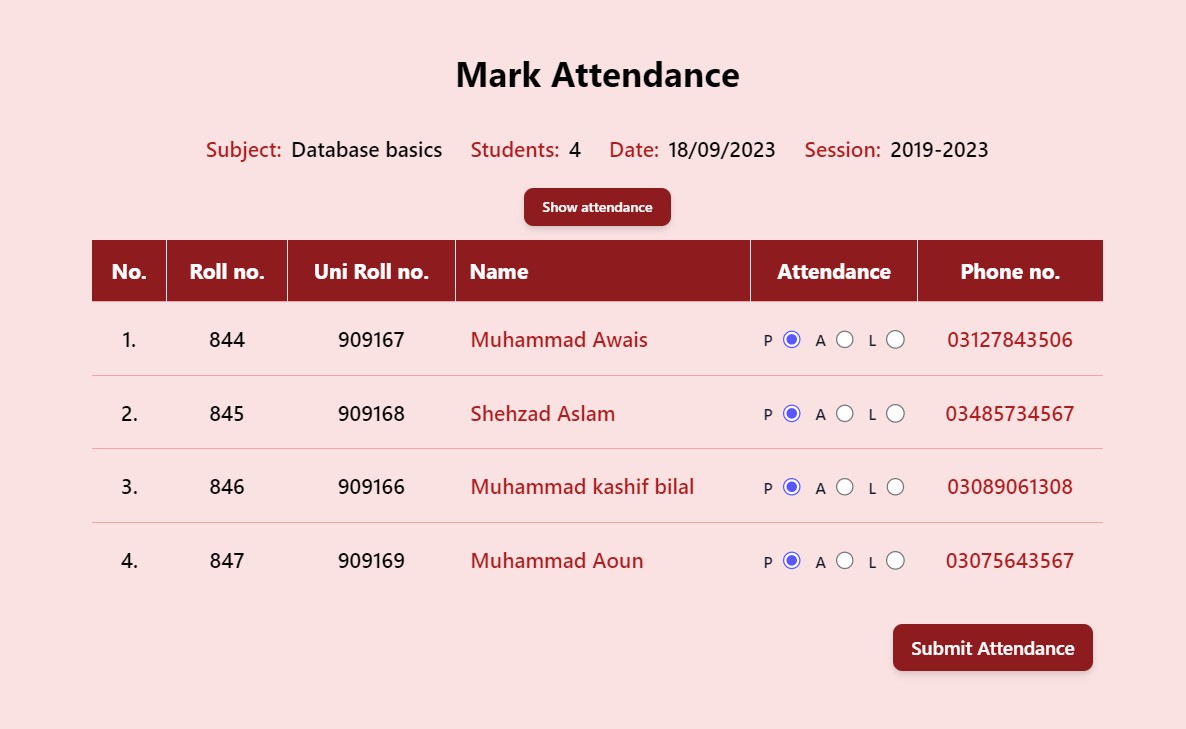Confirm Present status for Shehzad Aslam

[790, 413]
